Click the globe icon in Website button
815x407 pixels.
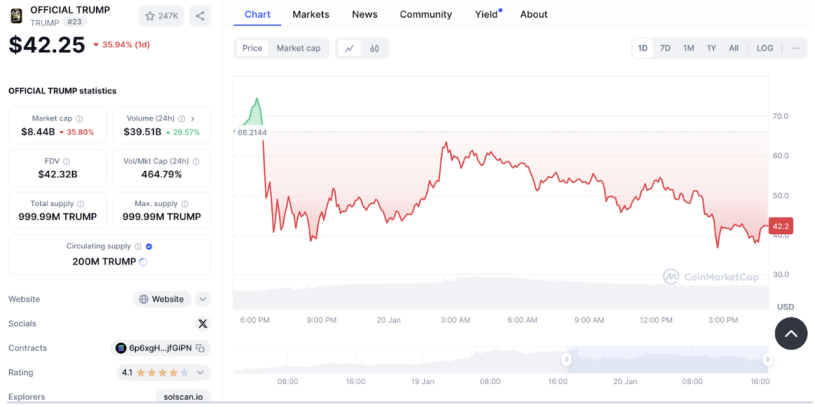(x=144, y=299)
